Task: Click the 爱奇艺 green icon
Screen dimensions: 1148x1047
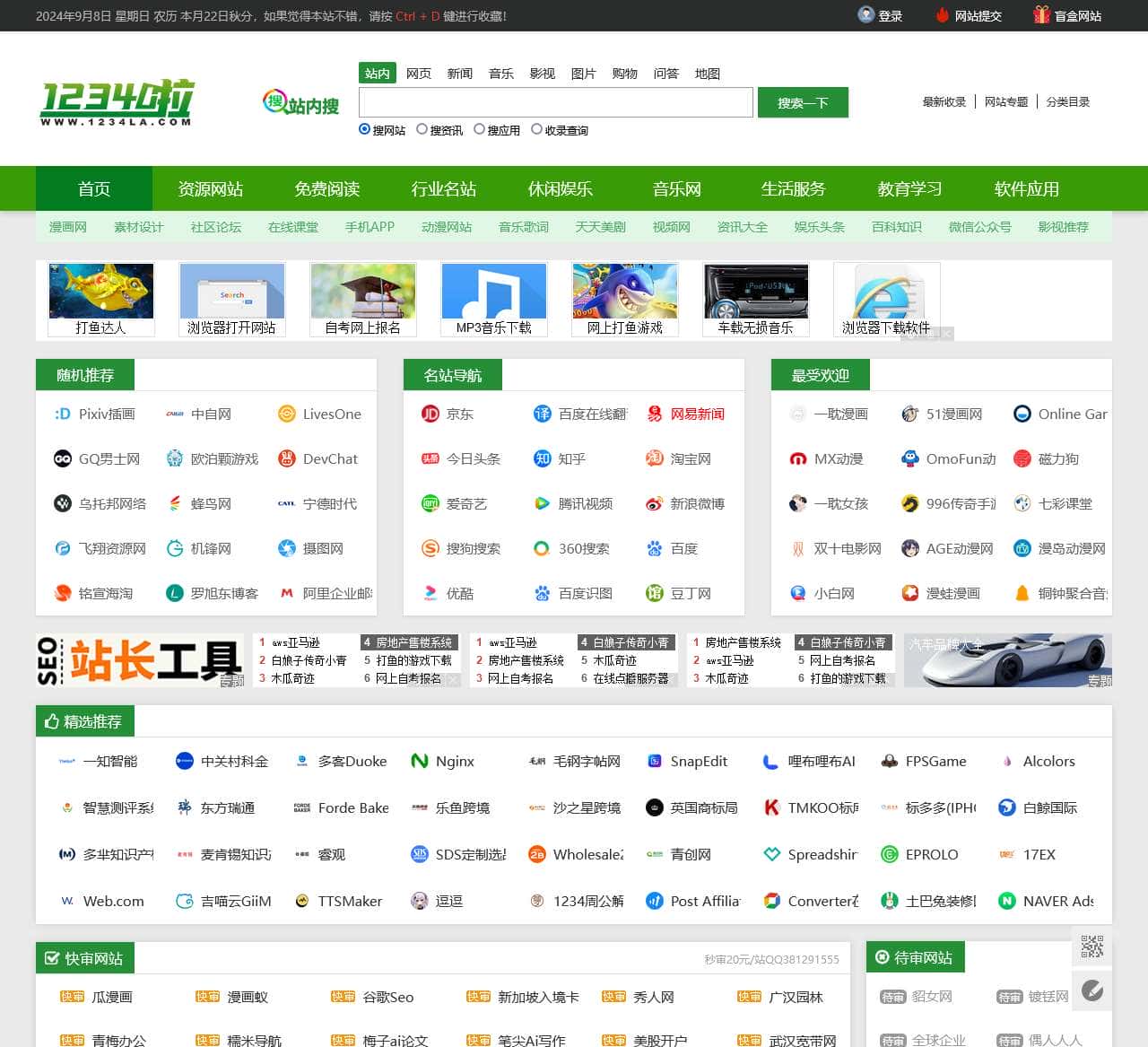Action: coord(430,503)
